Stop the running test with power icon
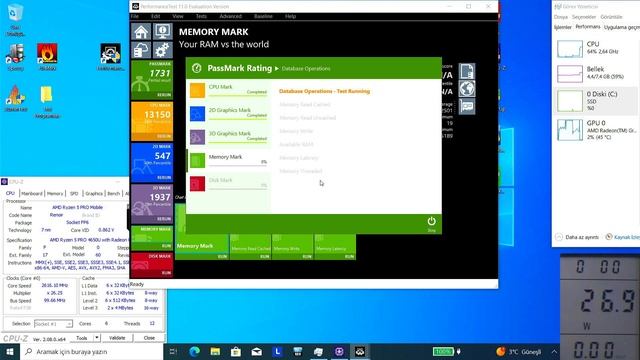The width and height of the screenshot is (640, 360). [431, 223]
